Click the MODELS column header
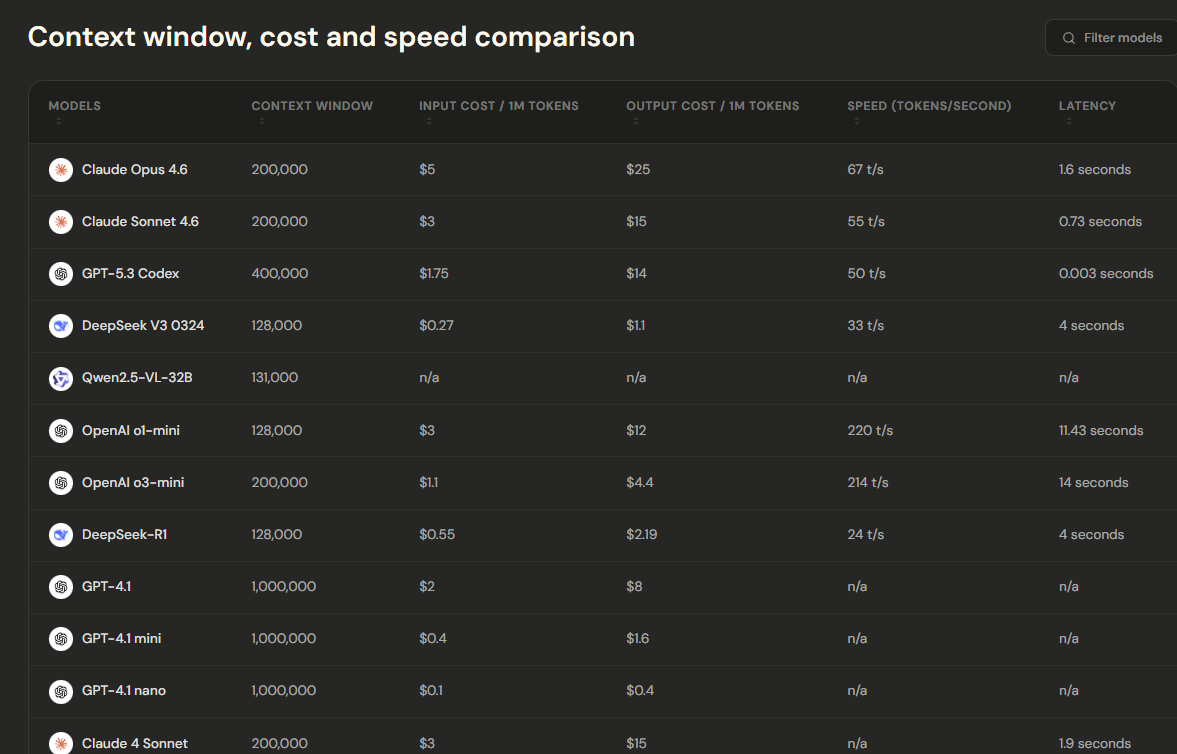Image resolution: width=1177 pixels, height=754 pixels. coord(74,106)
